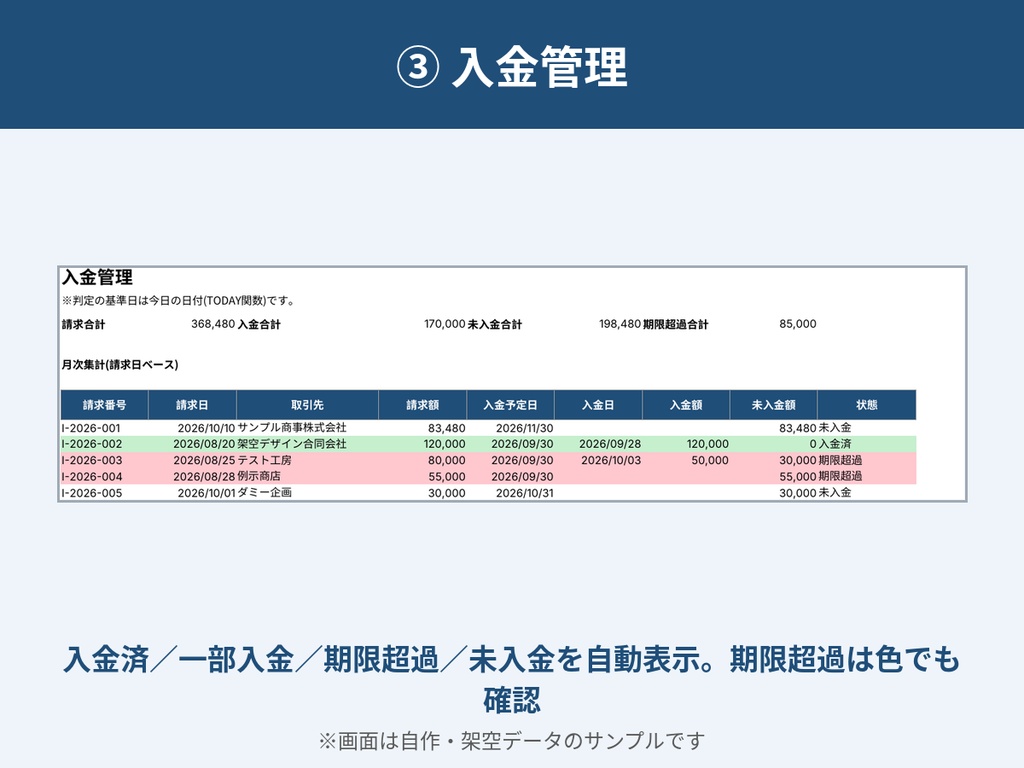Click the 請求合計 total value 368,480
1024x768 pixels.
coord(213,324)
